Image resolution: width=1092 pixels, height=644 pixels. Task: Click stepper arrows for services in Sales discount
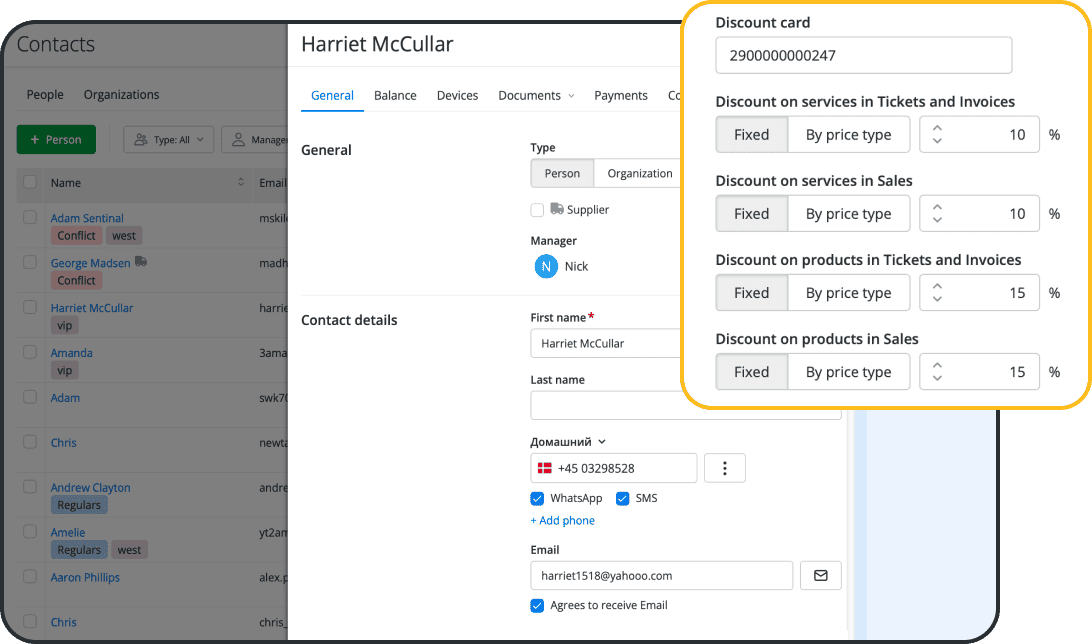pos(937,214)
